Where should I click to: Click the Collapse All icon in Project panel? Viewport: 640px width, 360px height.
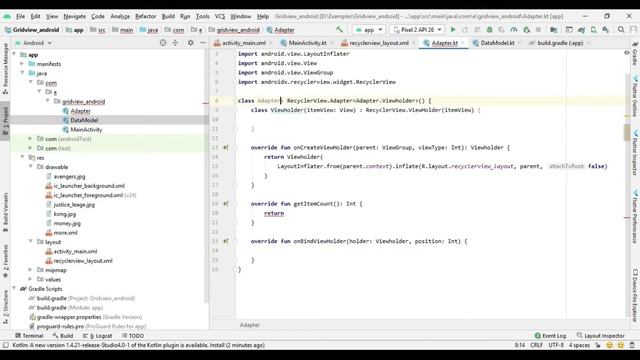pyautogui.click(x=175, y=43)
